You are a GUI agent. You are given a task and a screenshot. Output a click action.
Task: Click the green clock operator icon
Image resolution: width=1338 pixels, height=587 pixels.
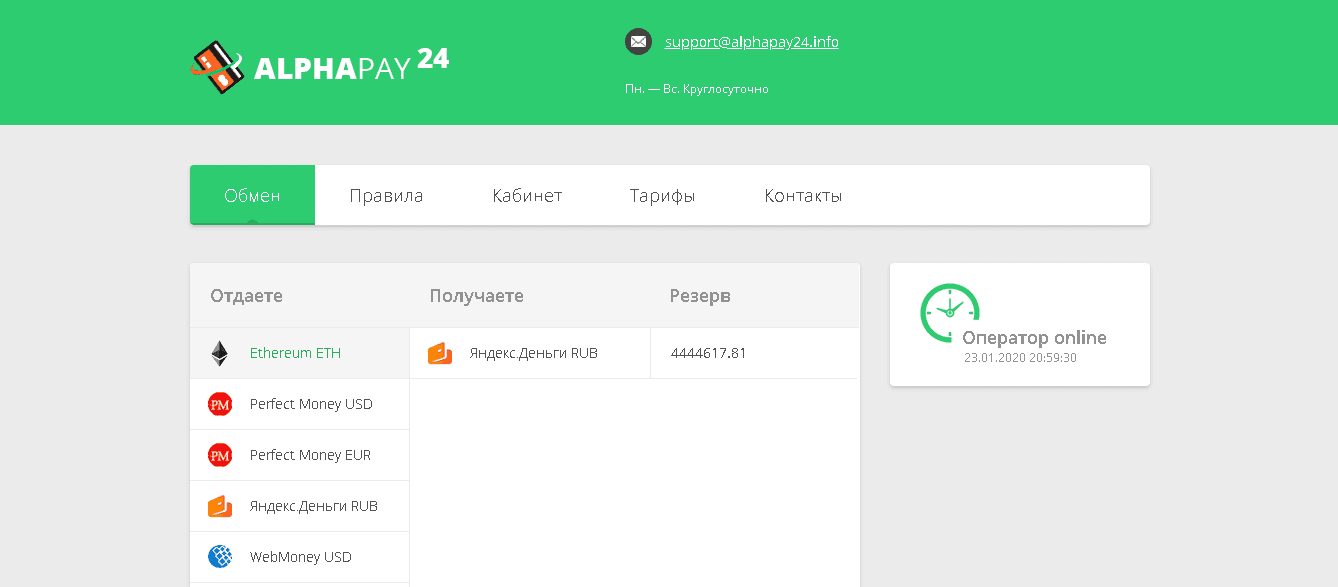click(x=948, y=312)
